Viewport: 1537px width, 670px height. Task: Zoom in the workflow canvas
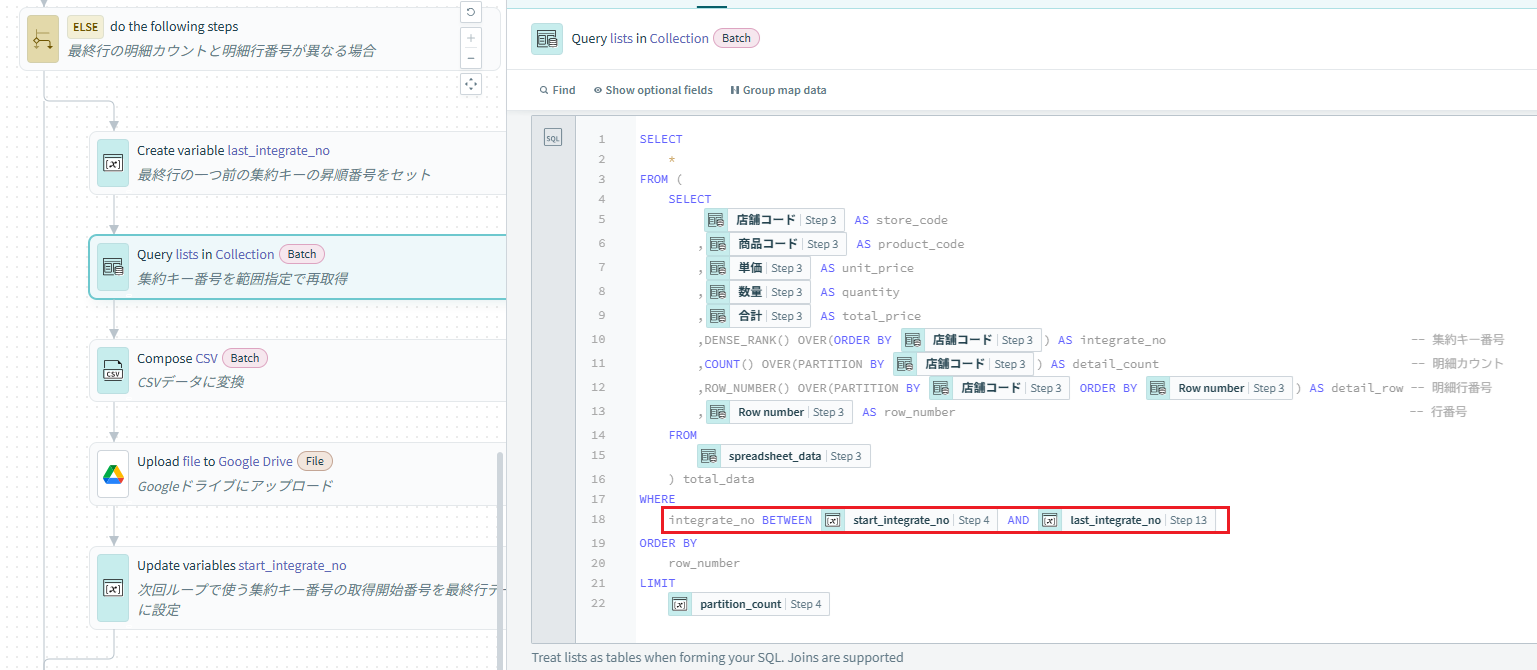pos(471,38)
